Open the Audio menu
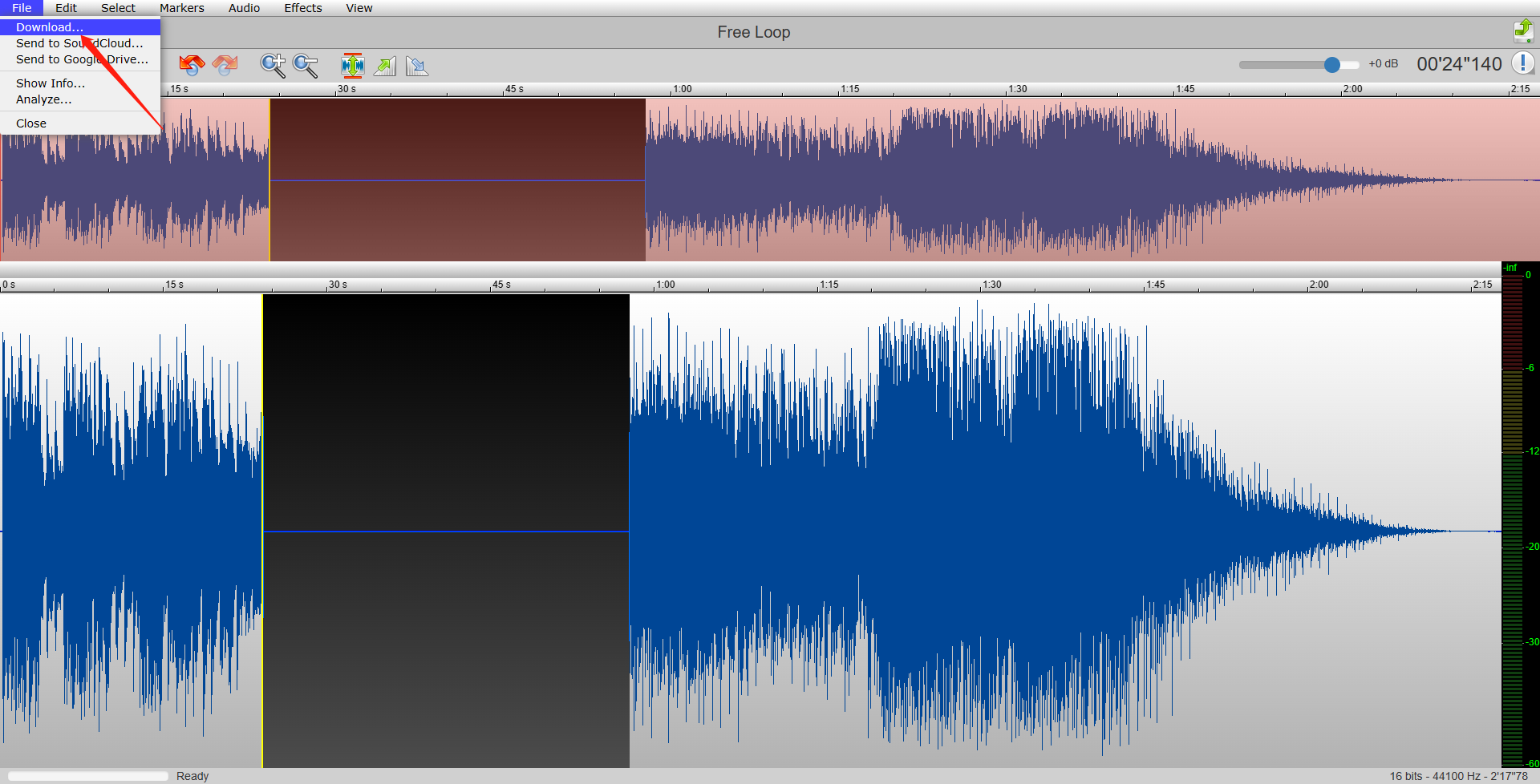Image resolution: width=1540 pixels, height=784 pixels. point(244,8)
